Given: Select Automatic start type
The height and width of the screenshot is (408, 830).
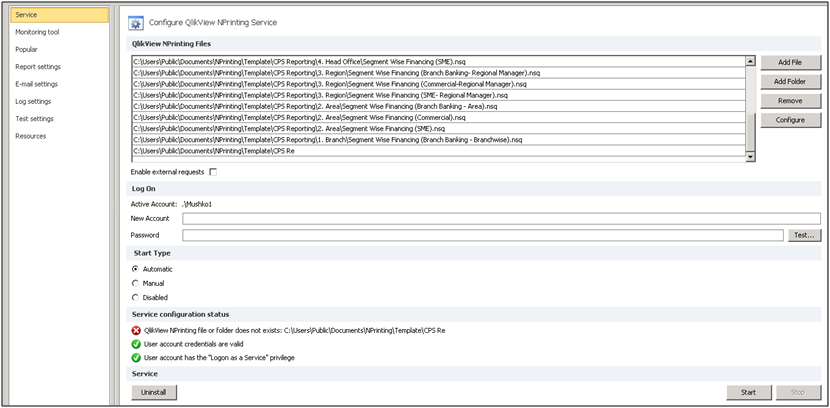Looking at the screenshot, I should tap(136, 269).
